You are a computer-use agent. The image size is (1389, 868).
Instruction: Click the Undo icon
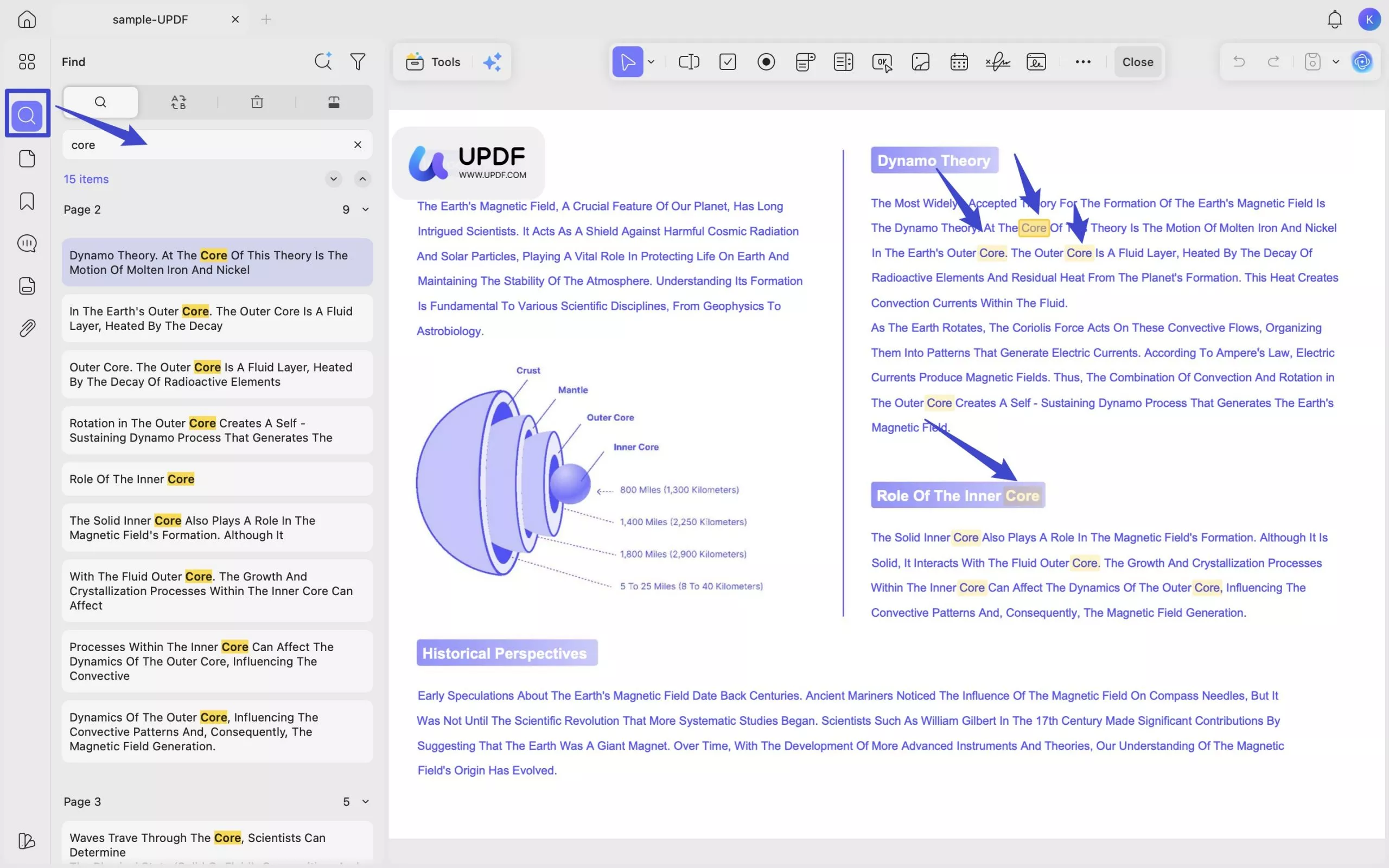point(1238,61)
